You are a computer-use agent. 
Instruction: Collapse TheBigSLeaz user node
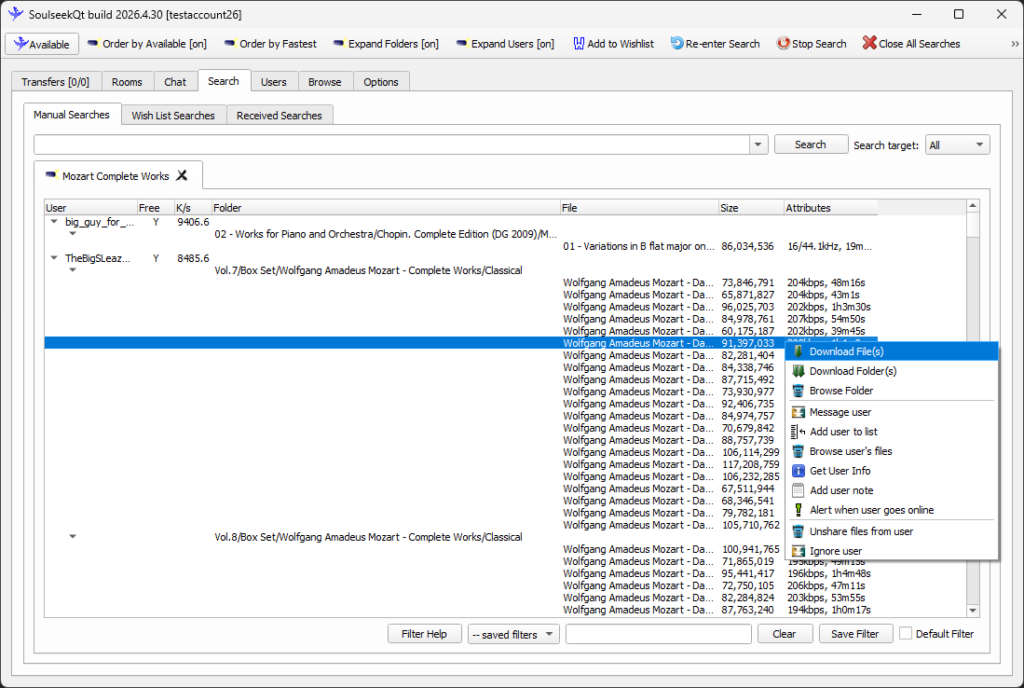54,258
